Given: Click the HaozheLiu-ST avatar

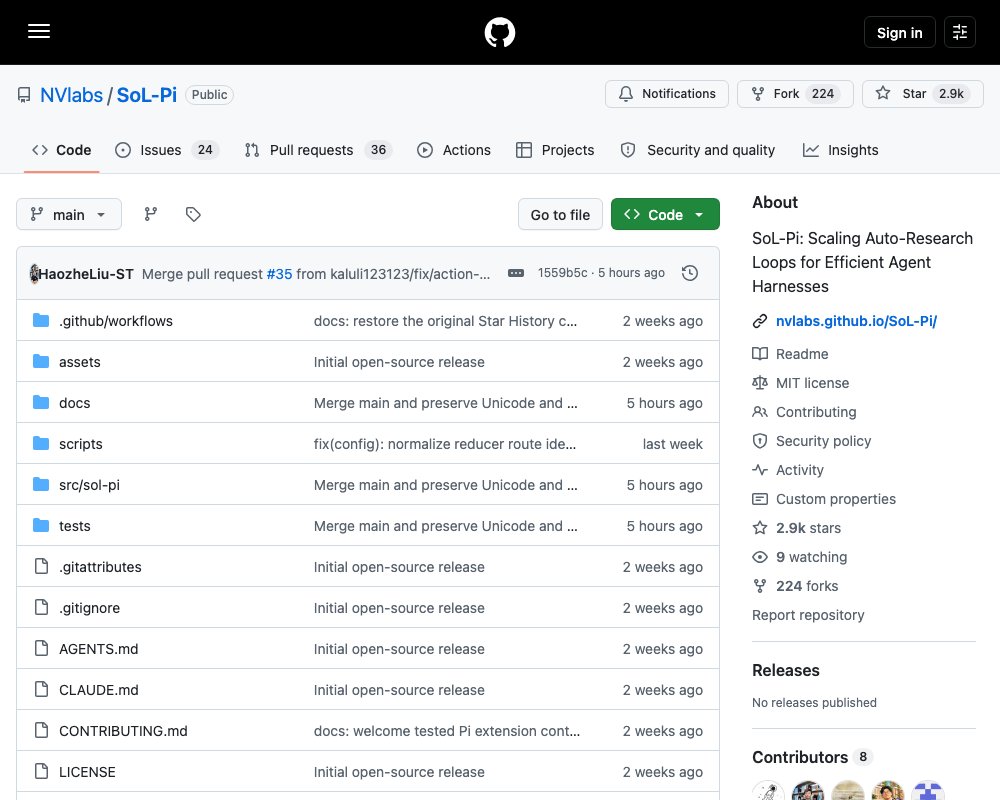Looking at the screenshot, I should pos(34,274).
